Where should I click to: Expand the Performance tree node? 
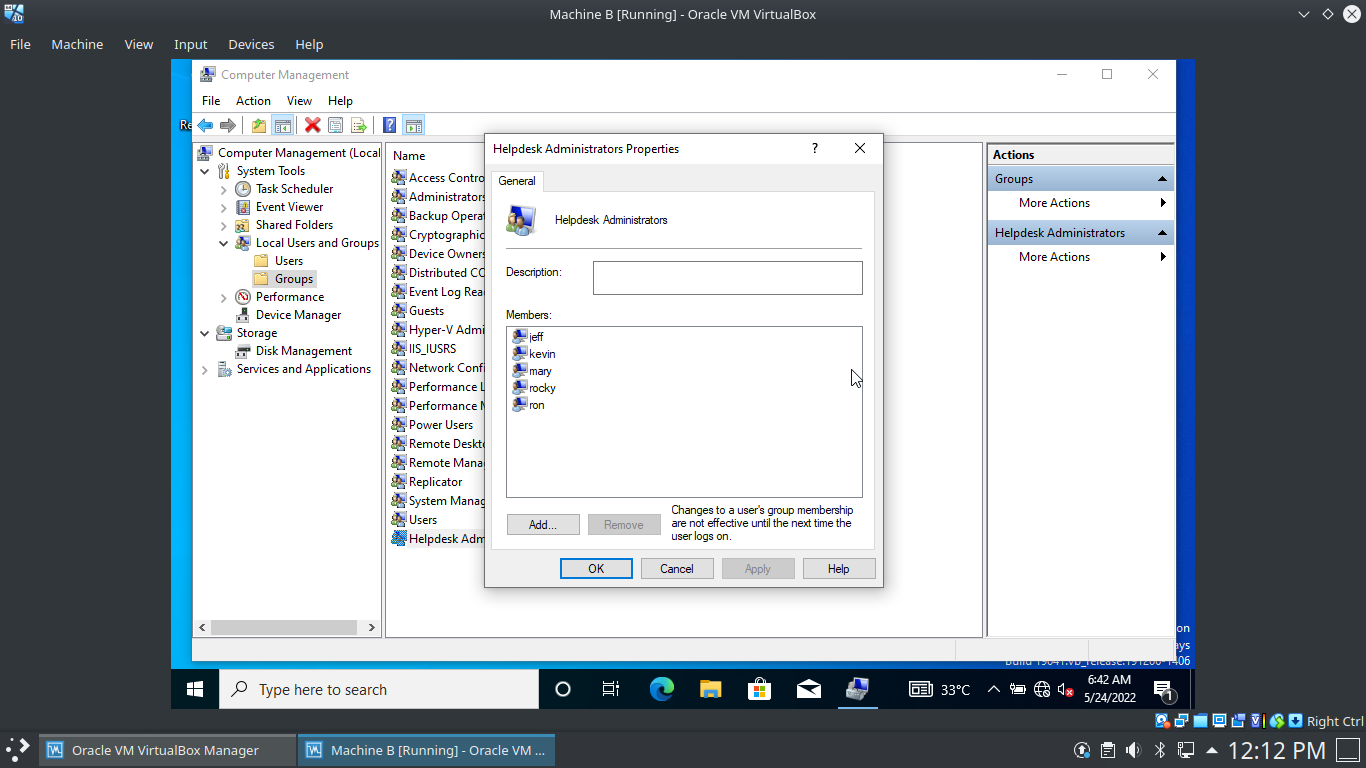224,297
